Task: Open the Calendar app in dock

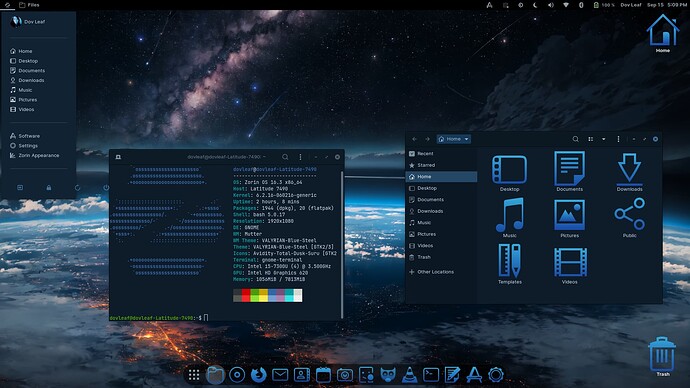Action: coord(323,375)
